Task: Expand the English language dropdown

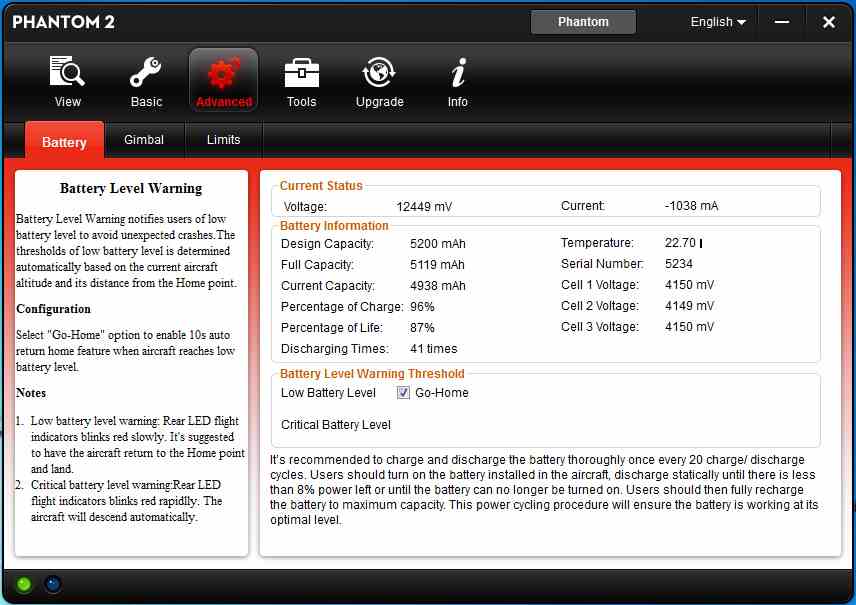Action: 718,22
